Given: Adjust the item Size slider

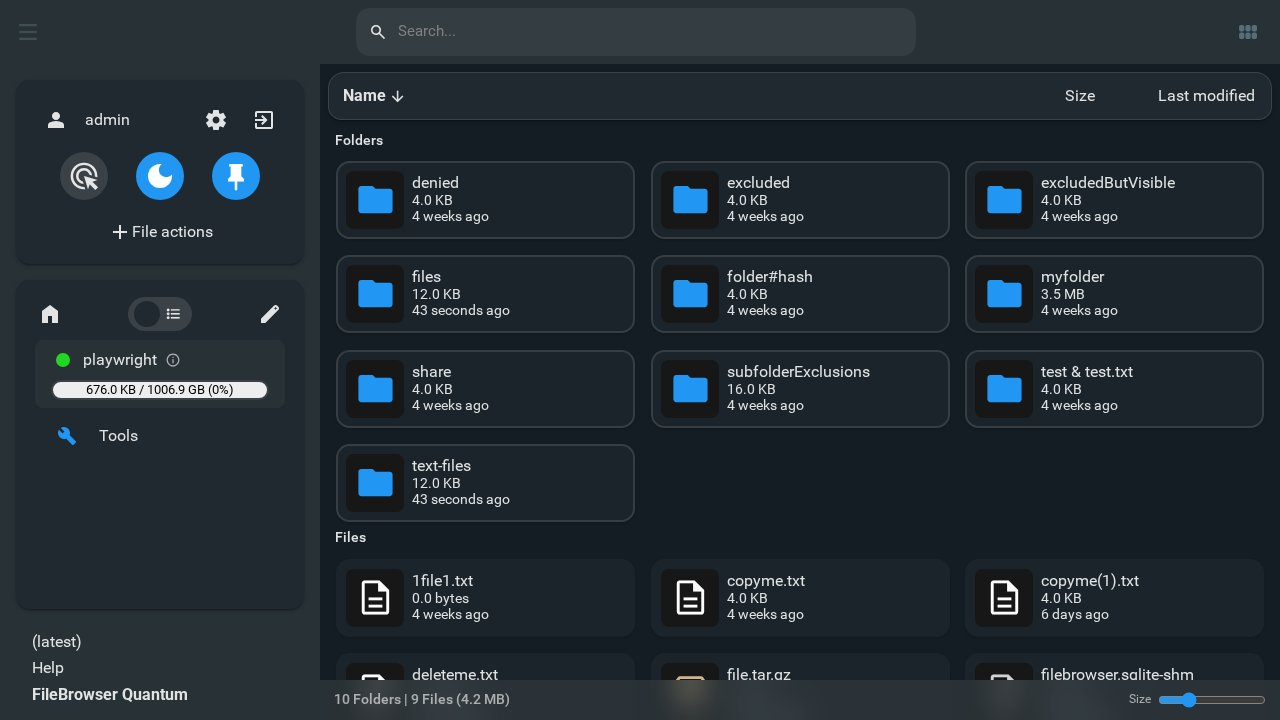Looking at the screenshot, I should (x=1212, y=700).
